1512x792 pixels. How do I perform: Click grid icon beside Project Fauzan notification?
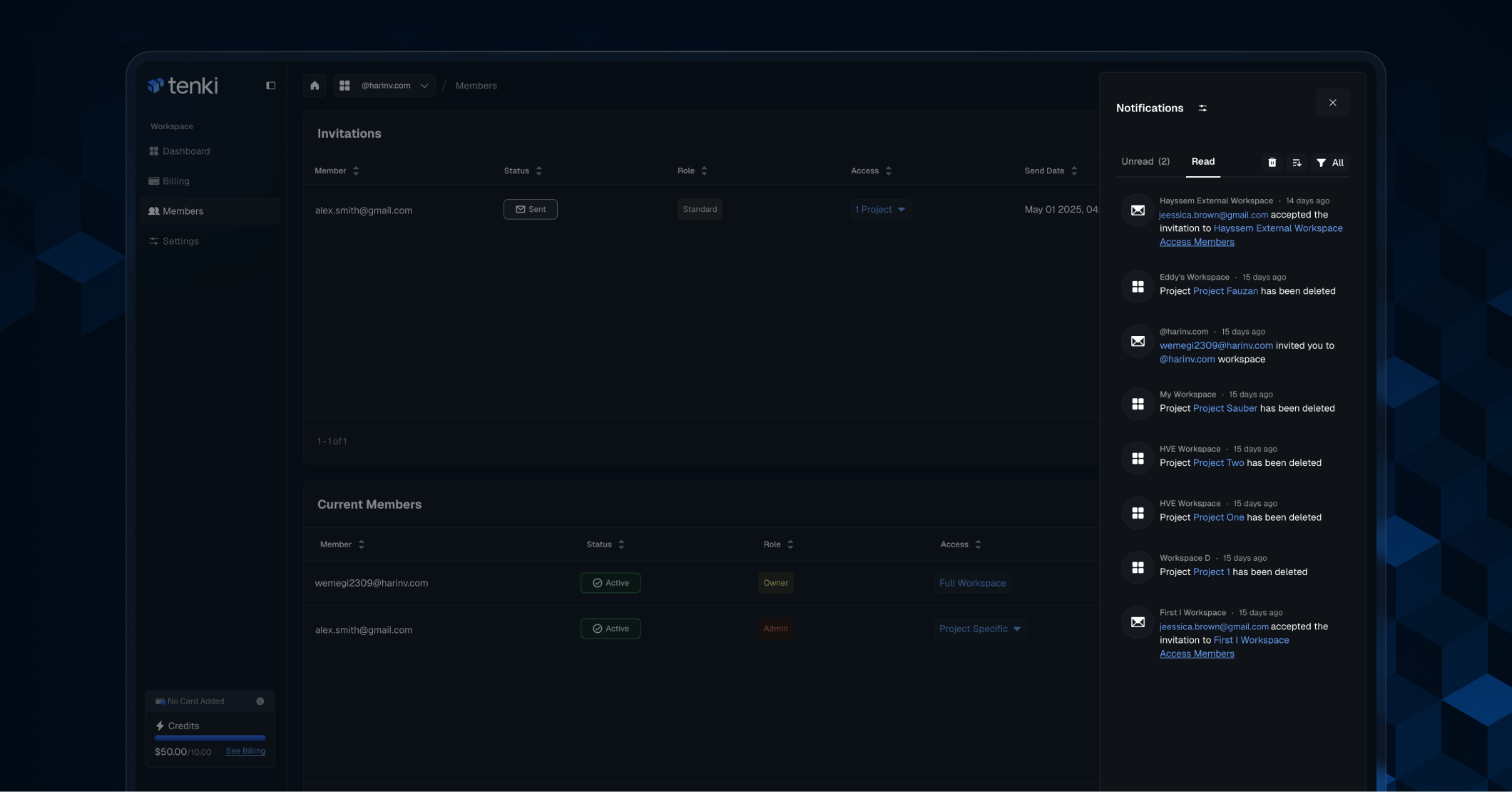(1138, 287)
